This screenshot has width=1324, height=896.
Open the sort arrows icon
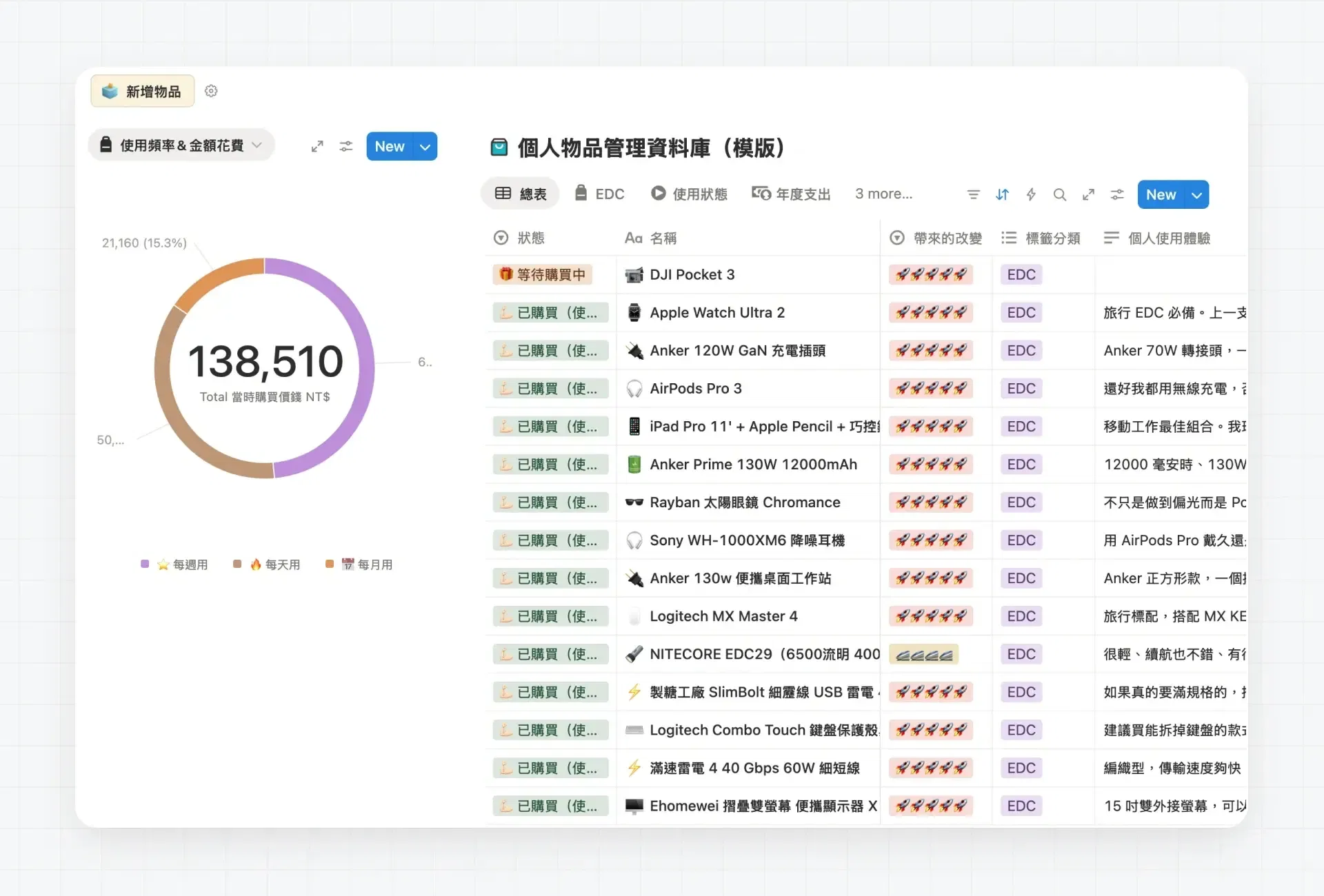(x=1002, y=194)
